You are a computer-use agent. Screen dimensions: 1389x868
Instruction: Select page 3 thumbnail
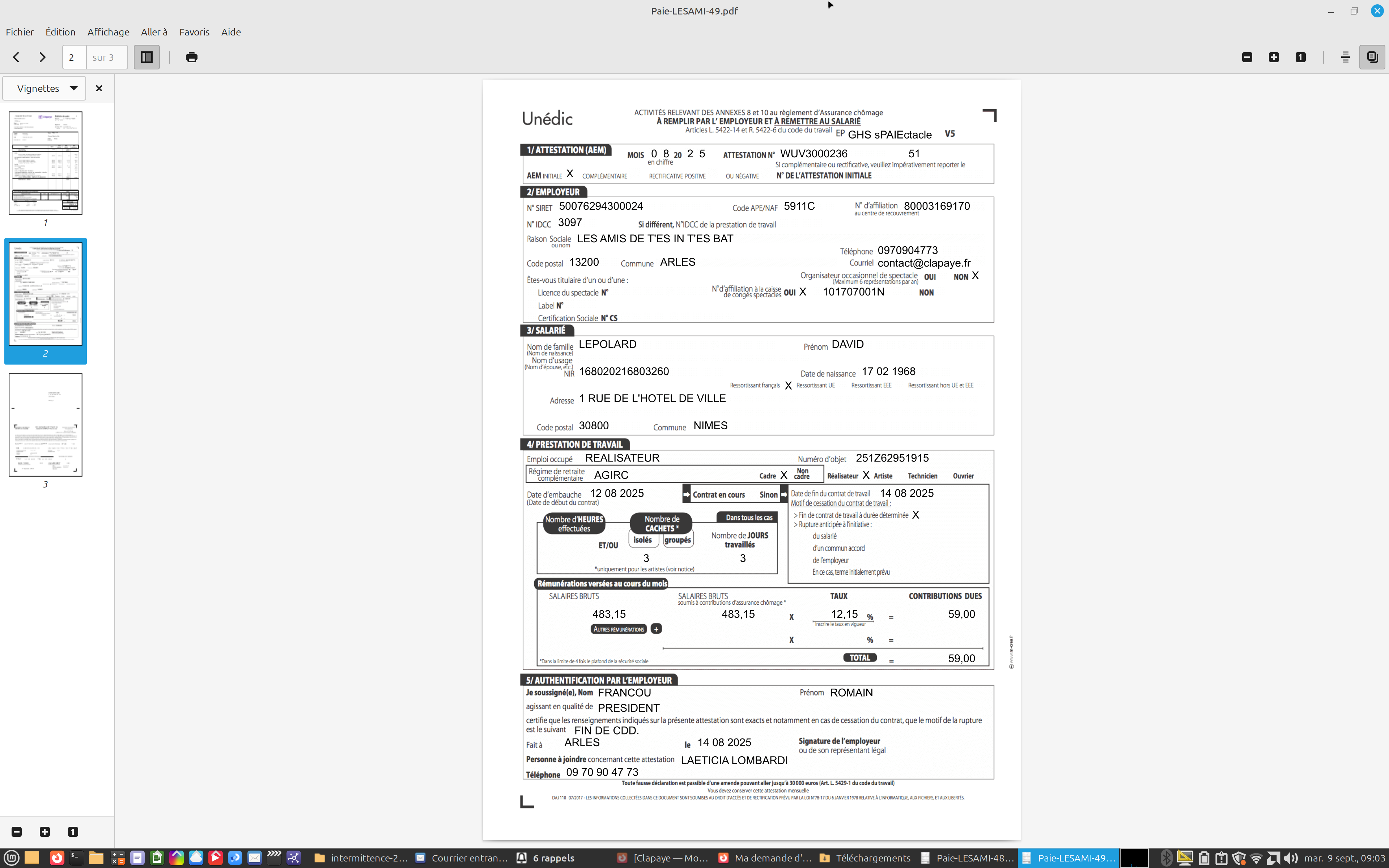click(x=45, y=425)
